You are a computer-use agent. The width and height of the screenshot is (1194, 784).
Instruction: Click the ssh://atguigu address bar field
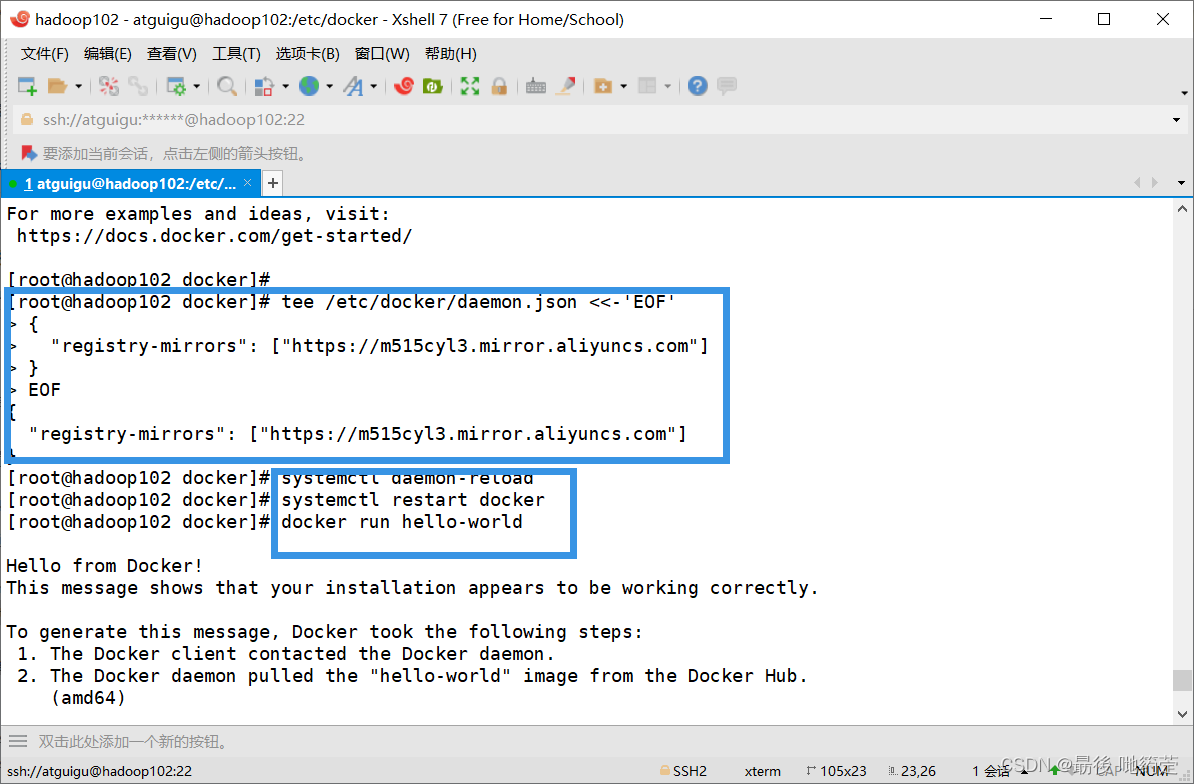(600, 120)
